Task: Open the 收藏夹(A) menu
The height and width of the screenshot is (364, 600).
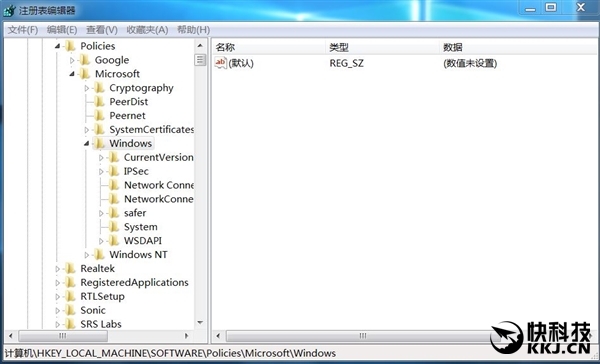Action: tap(147, 30)
